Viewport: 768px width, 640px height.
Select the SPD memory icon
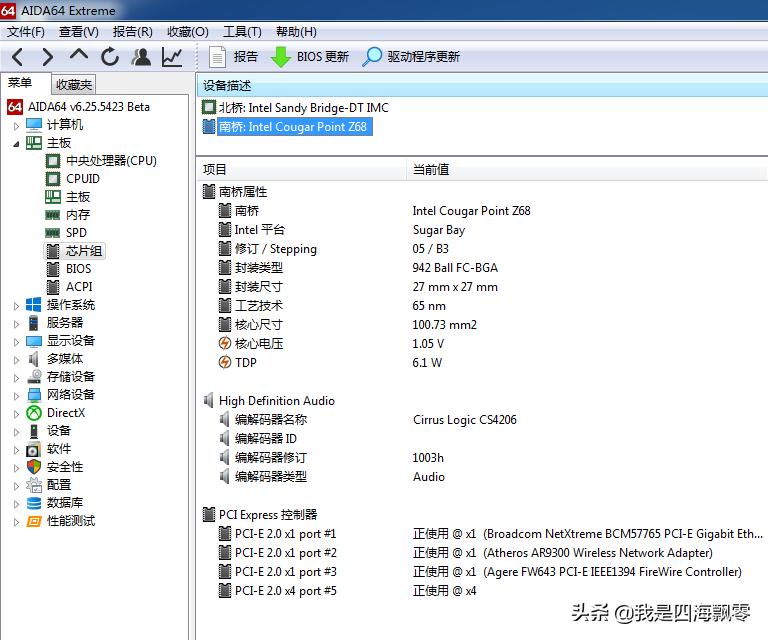[x=53, y=233]
